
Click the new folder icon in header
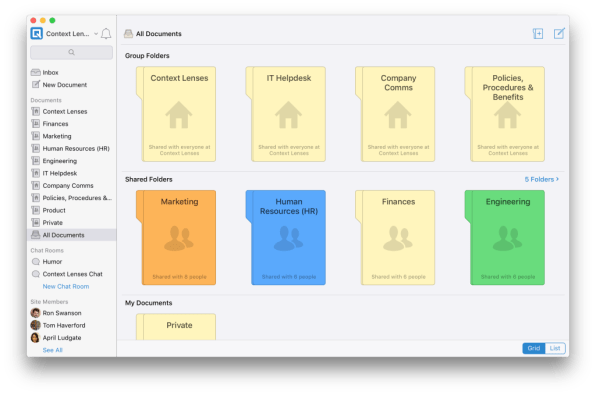[537, 33]
